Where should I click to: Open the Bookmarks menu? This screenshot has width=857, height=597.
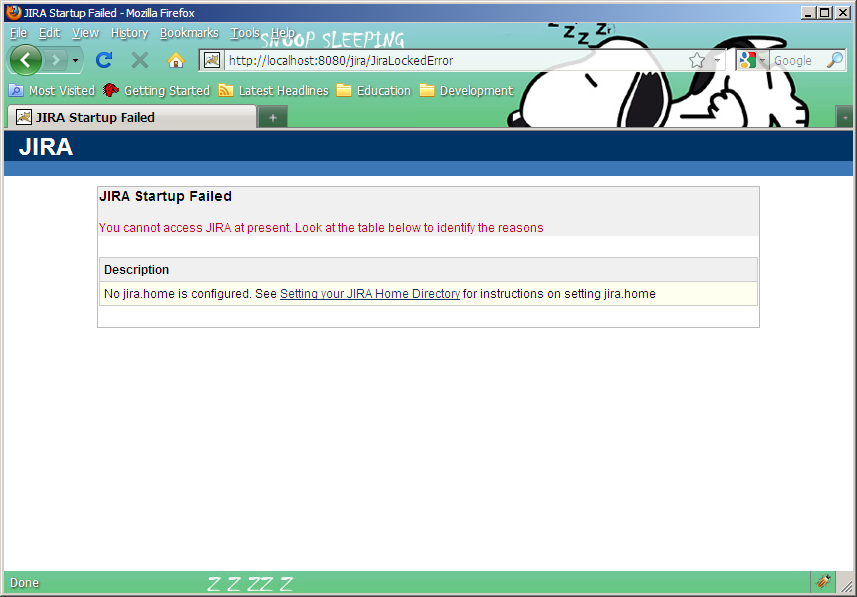click(189, 33)
